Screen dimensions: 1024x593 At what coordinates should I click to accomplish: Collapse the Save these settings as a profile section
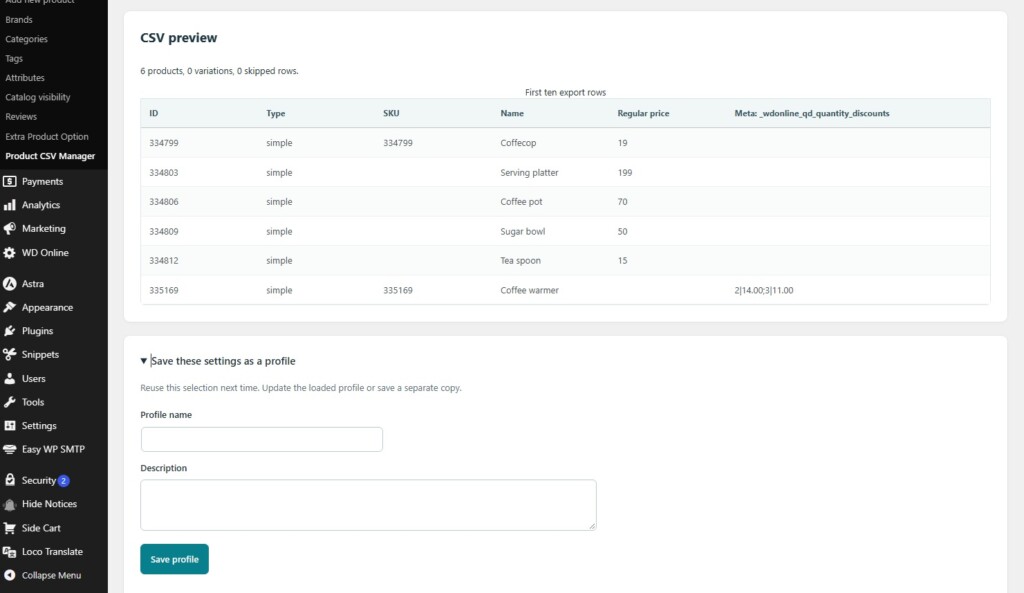(x=217, y=361)
